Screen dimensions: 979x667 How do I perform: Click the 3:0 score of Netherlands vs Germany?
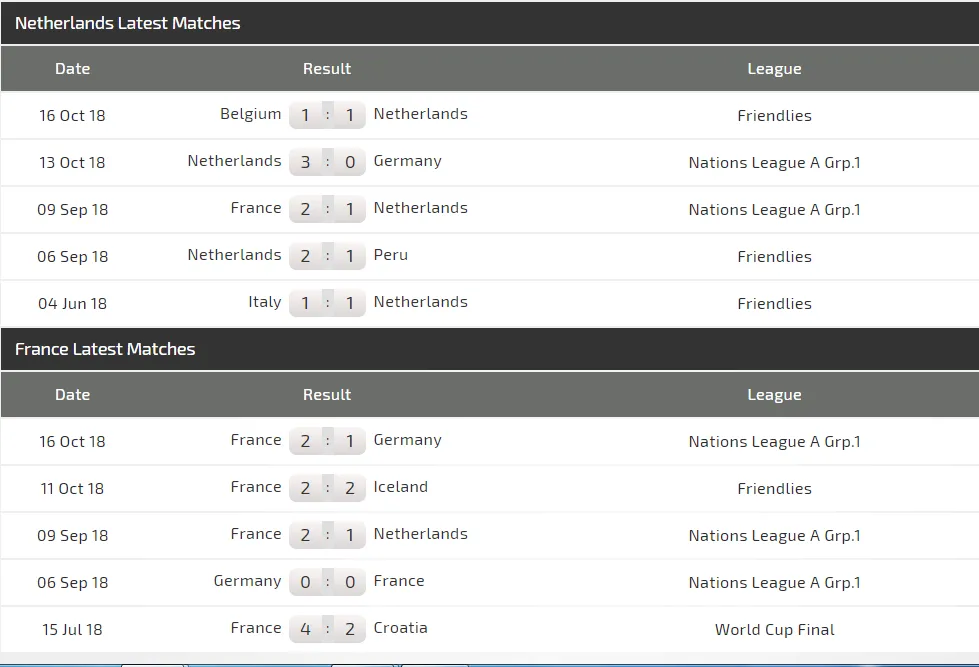click(x=327, y=162)
